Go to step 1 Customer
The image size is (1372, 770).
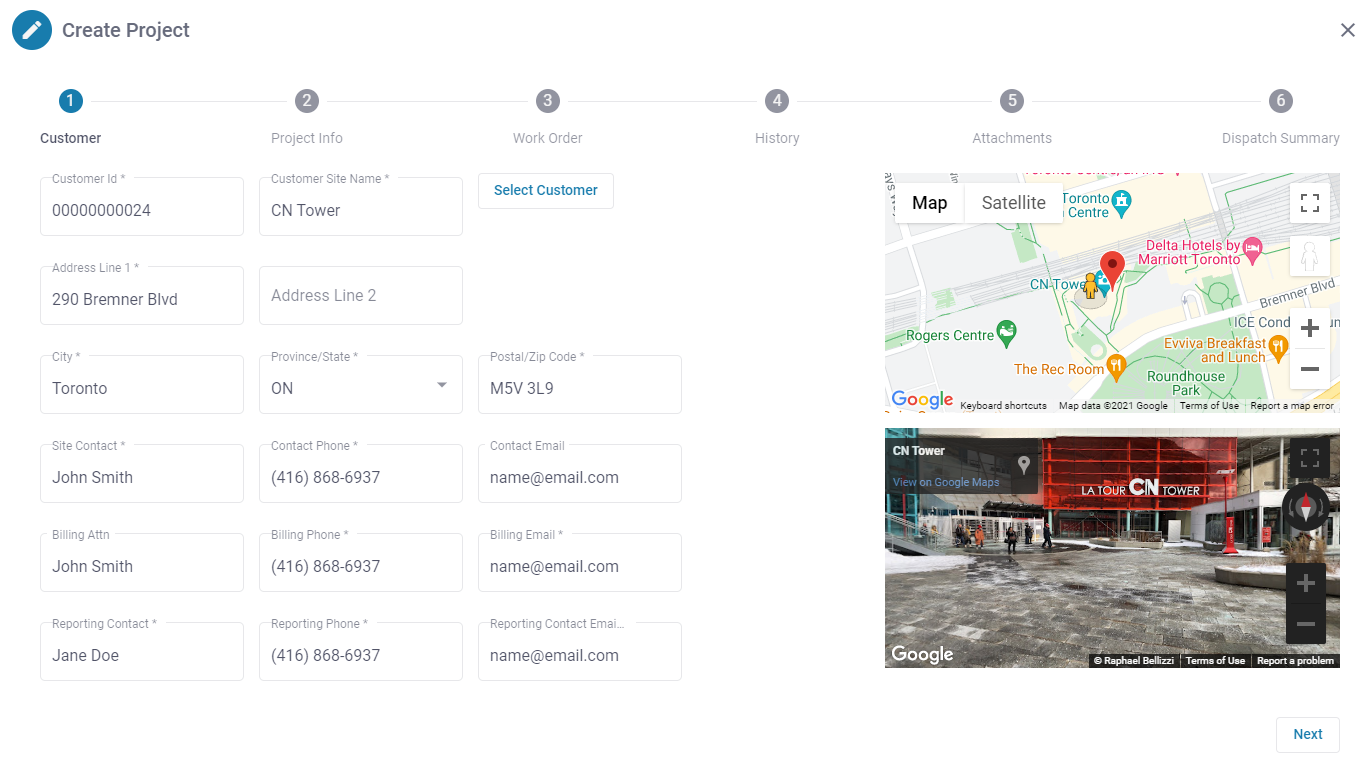tap(70, 101)
